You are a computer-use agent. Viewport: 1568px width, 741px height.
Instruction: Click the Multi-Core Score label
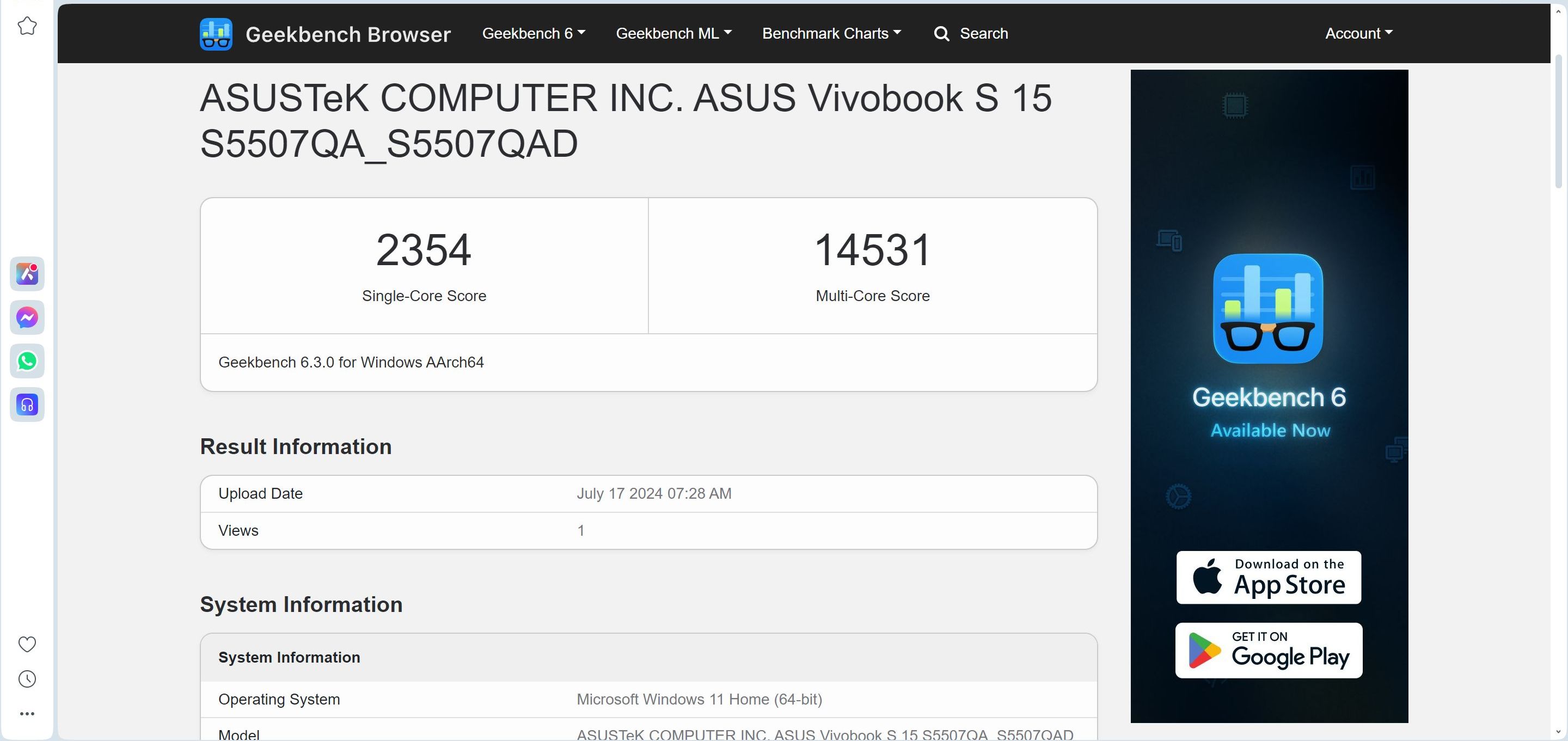tap(872, 296)
